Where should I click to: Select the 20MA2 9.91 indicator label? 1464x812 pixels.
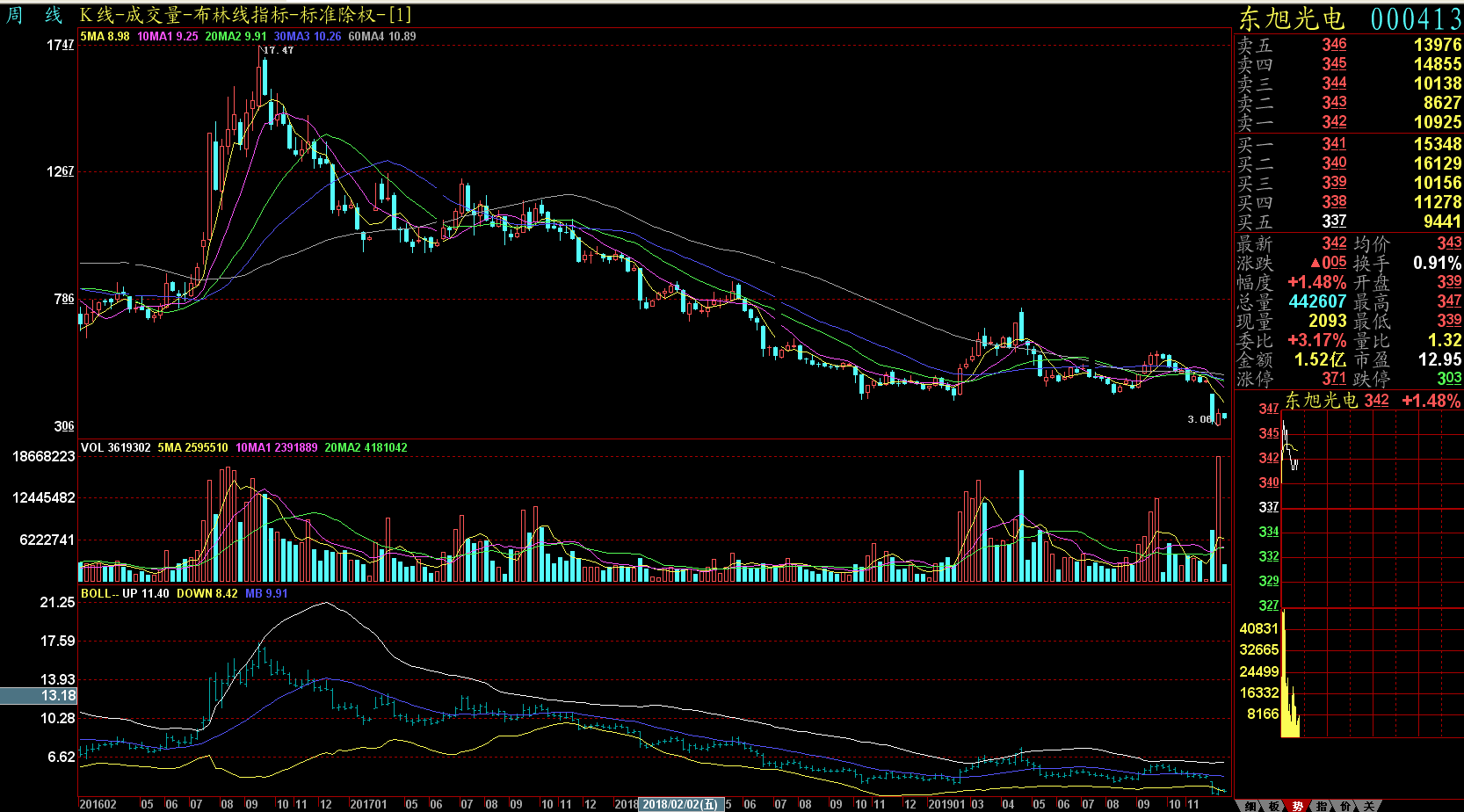point(236,36)
